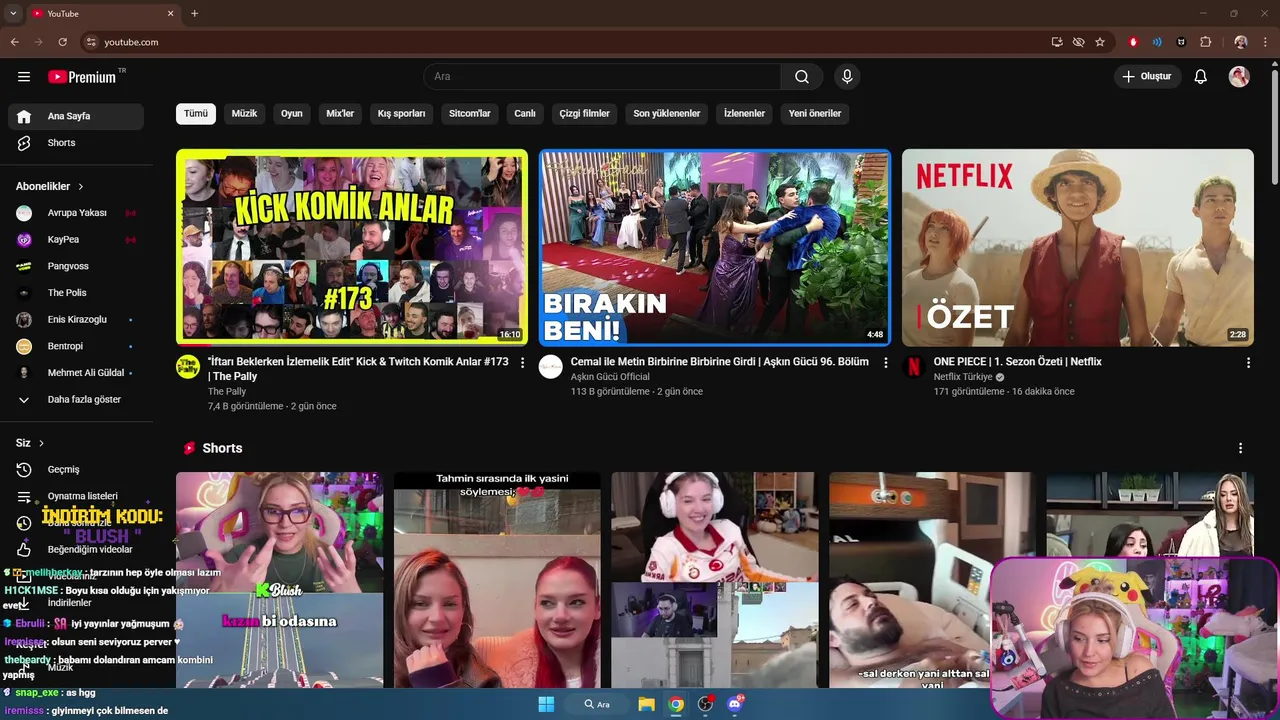
Task: Open the notifications bell
Action: pos(1201,77)
